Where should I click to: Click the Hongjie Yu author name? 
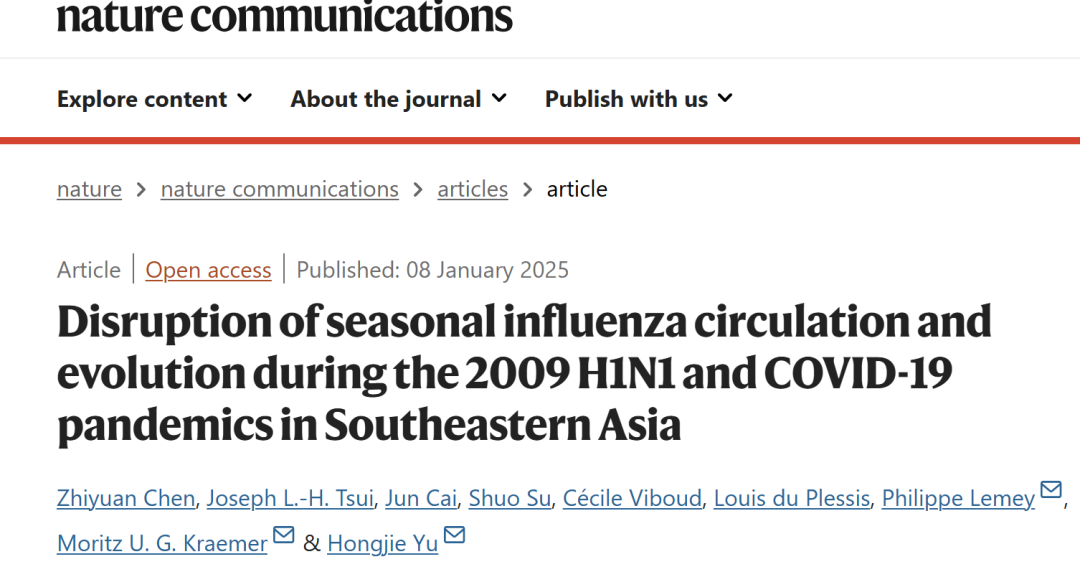pos(382,543)
